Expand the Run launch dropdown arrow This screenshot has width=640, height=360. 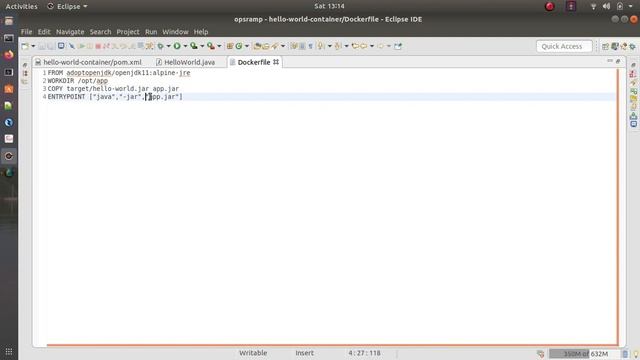pos(185,46)
